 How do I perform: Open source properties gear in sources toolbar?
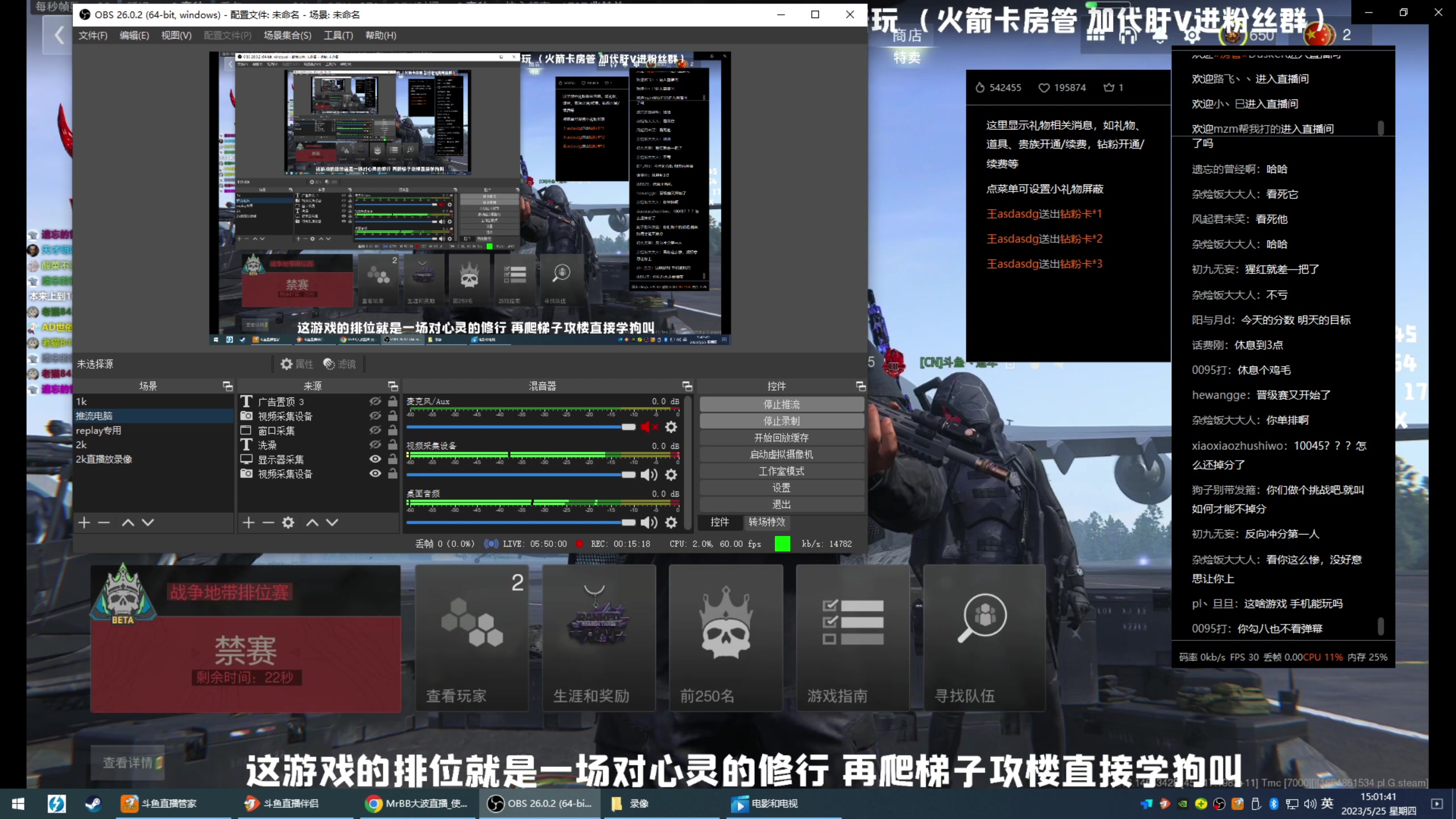(288, 523)
